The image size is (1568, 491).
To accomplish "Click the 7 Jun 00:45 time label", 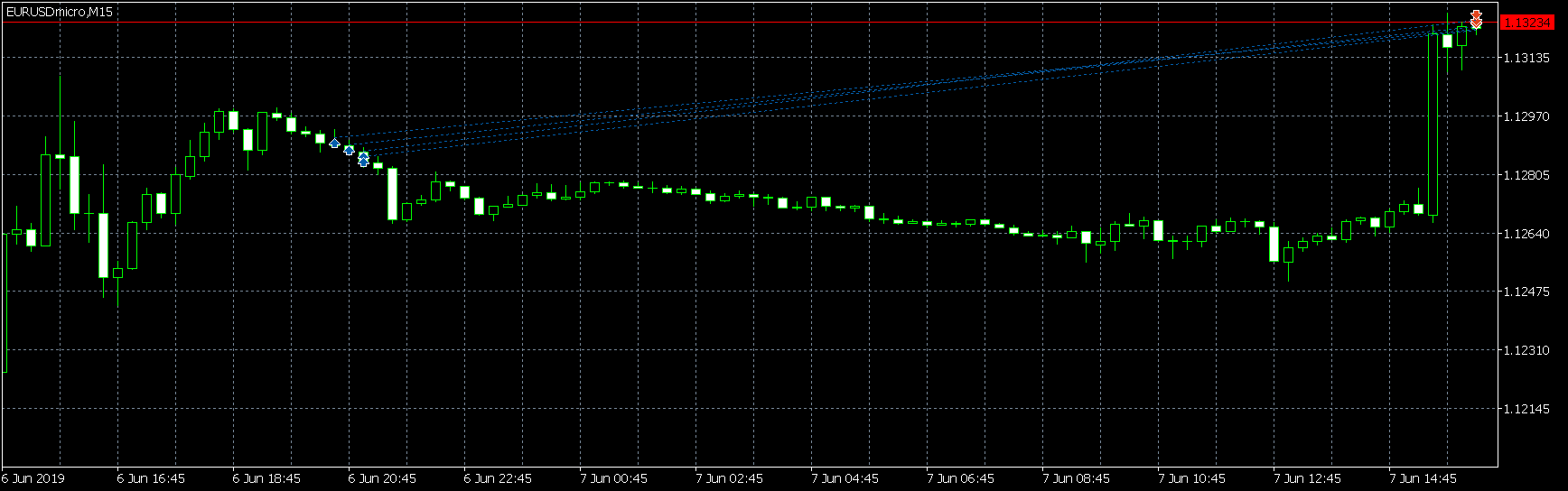I will [x=613, y=478].
